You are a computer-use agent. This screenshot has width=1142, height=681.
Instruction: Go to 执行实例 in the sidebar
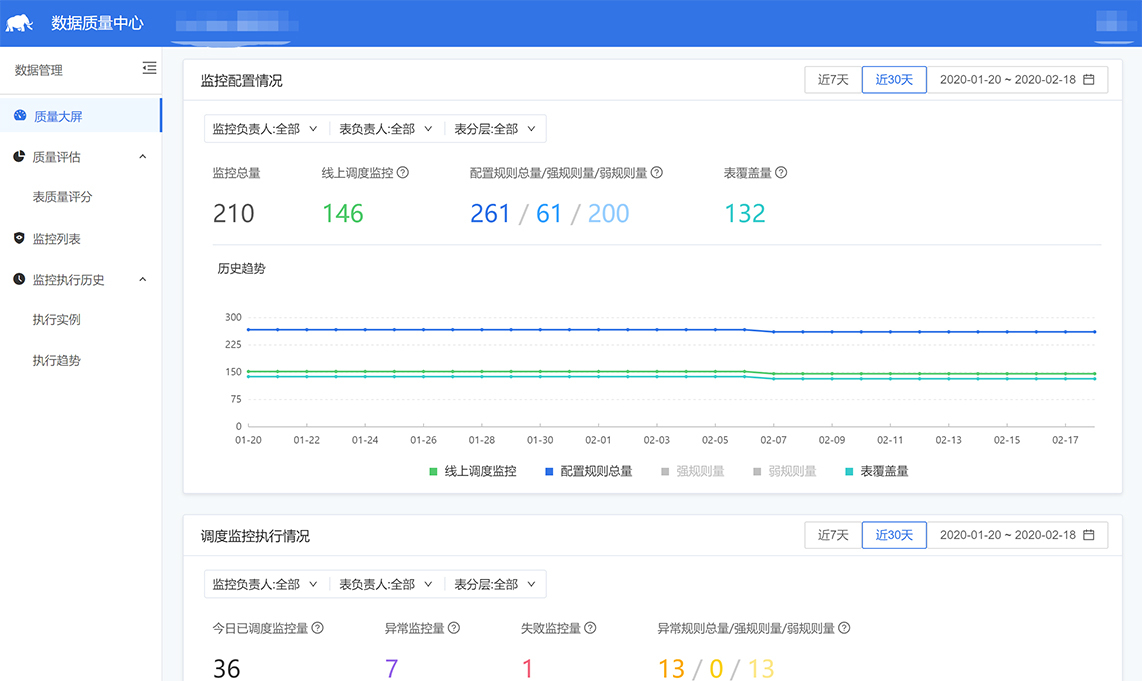coord(57,320)
